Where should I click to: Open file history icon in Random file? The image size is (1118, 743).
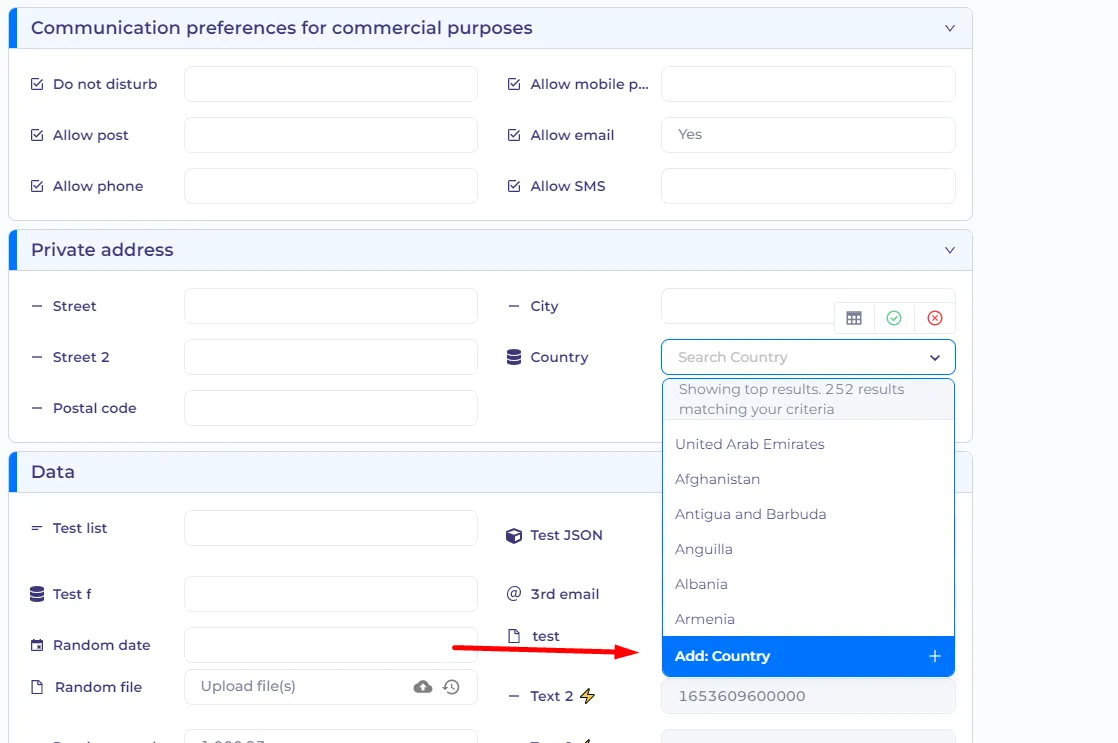click(451, 687)
